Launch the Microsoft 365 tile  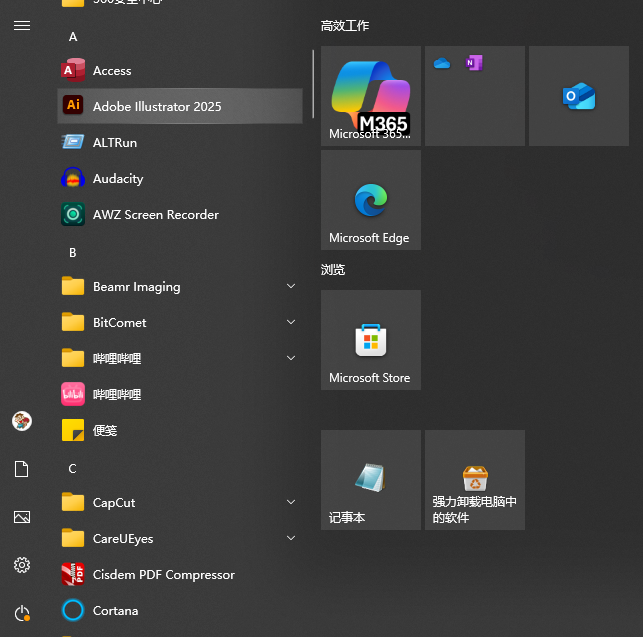click(x=370, y=96)
